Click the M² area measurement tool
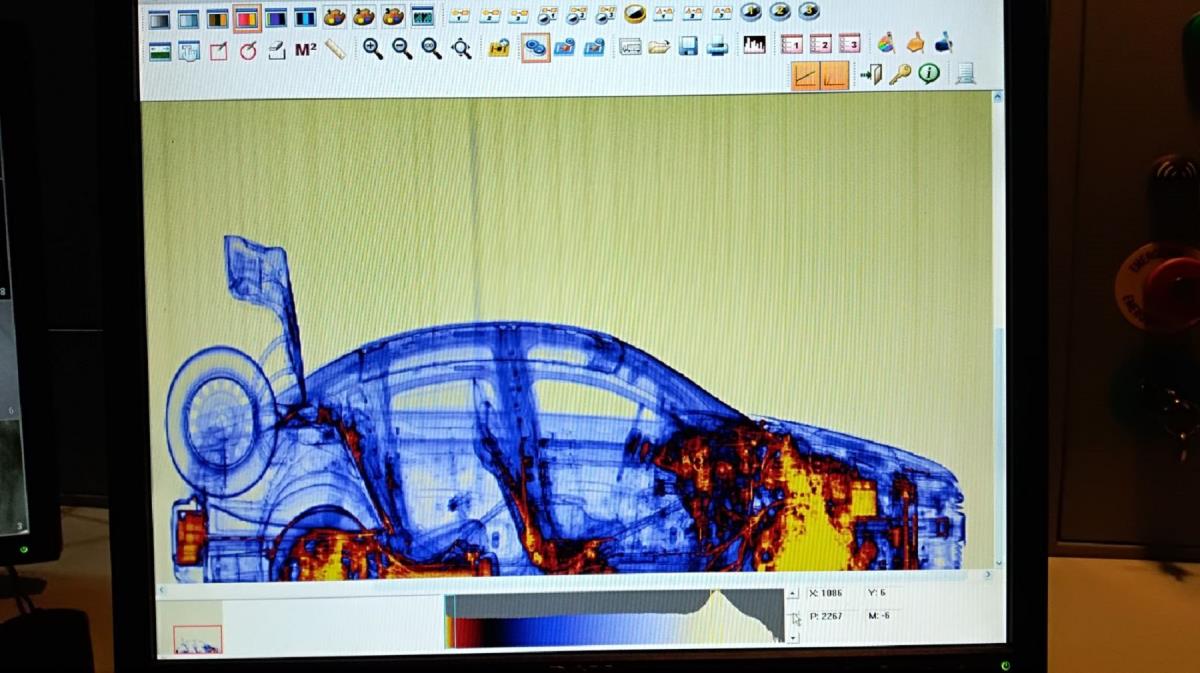The height and width of the screenshot is (673, 1200). [x=305, y=49]
